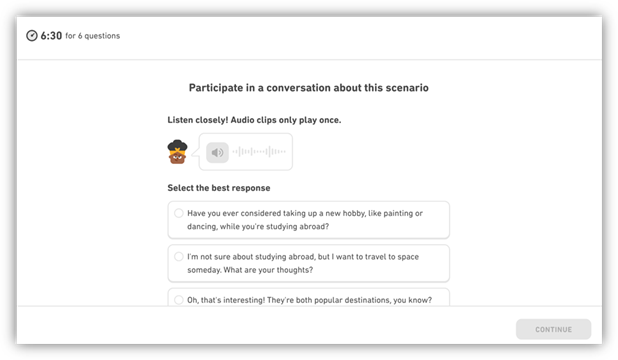Click the Continue button
This screenshot has width=618, height=360.
pos(553,329)
